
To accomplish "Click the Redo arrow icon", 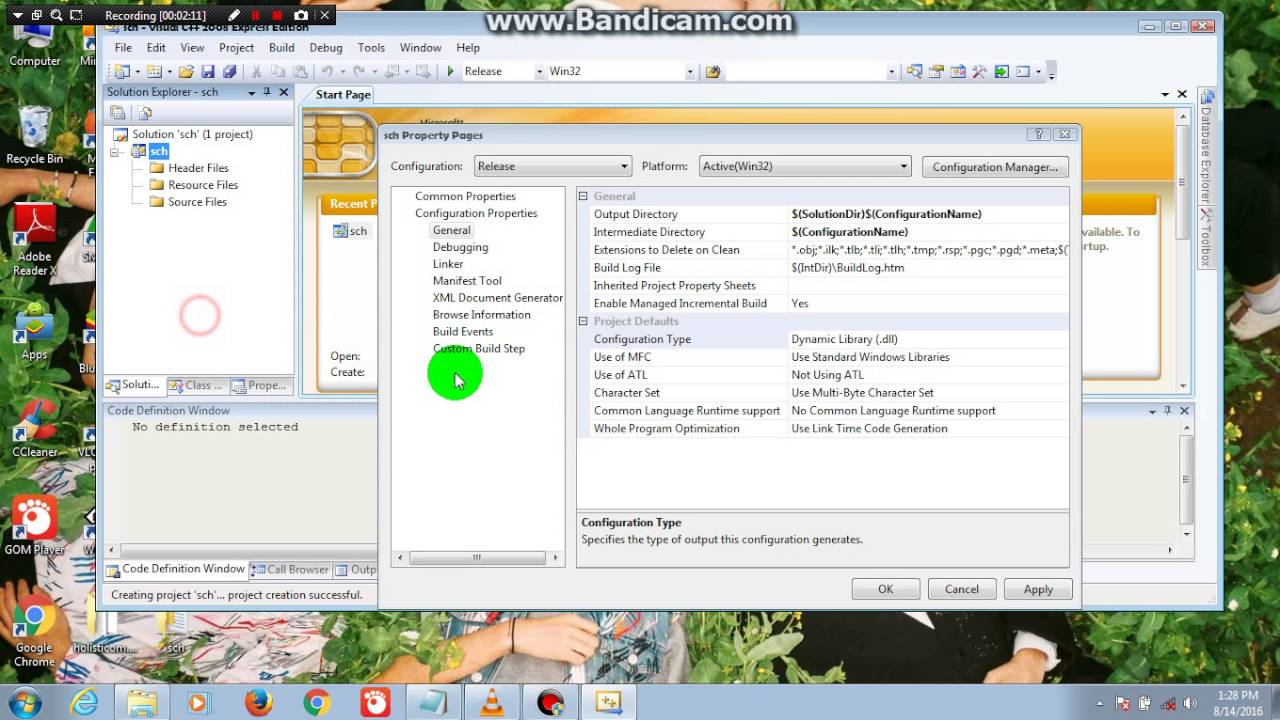I will 358,71.
